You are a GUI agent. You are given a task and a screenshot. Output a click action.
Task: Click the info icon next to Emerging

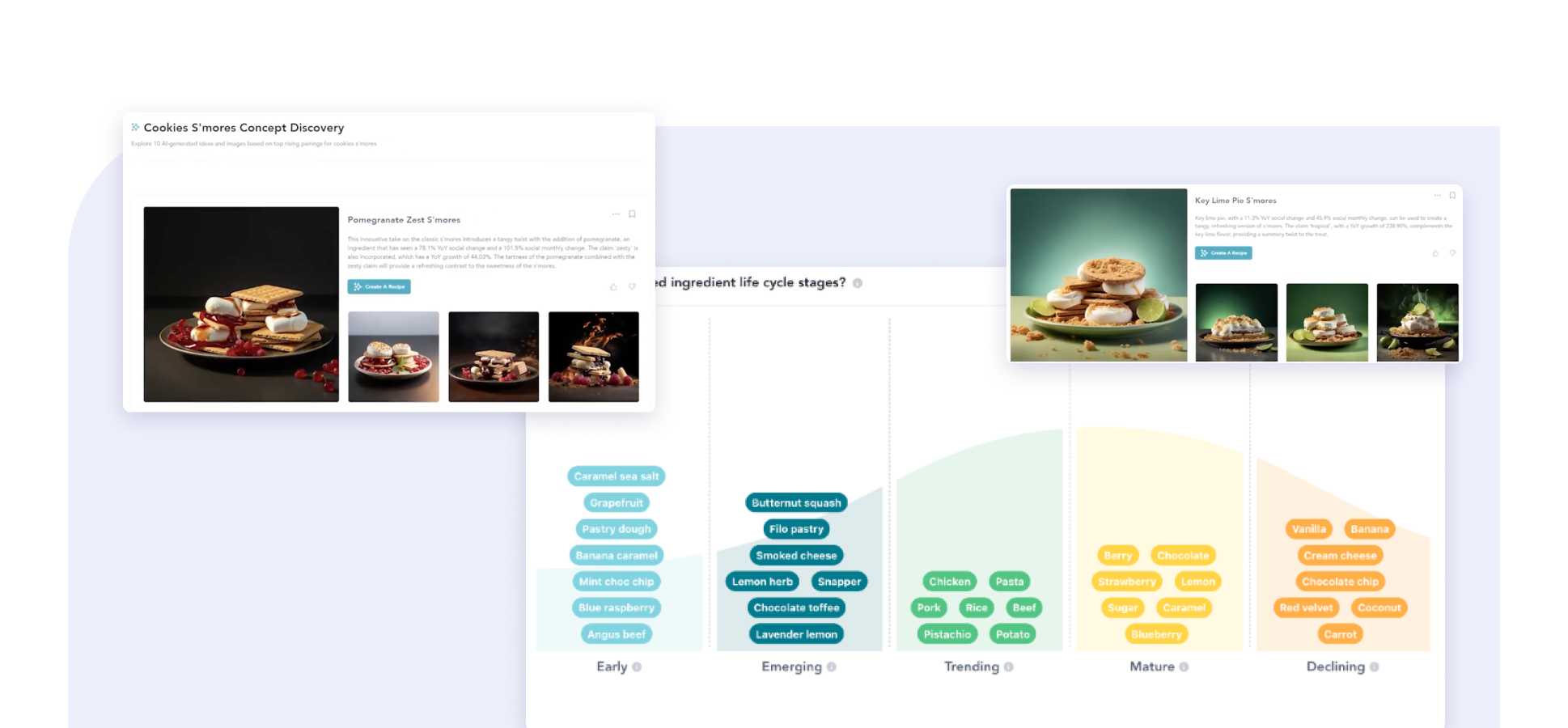832,667
